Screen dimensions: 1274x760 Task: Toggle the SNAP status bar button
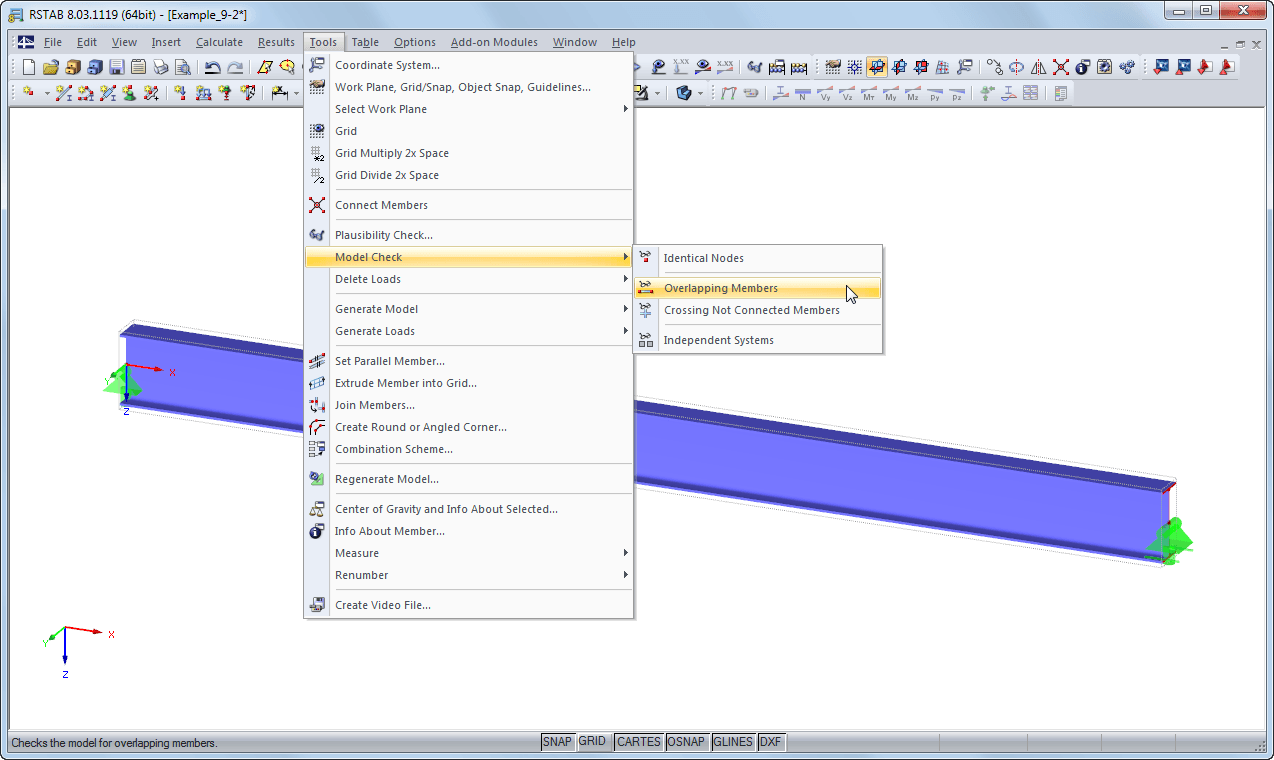click(558, 742)
